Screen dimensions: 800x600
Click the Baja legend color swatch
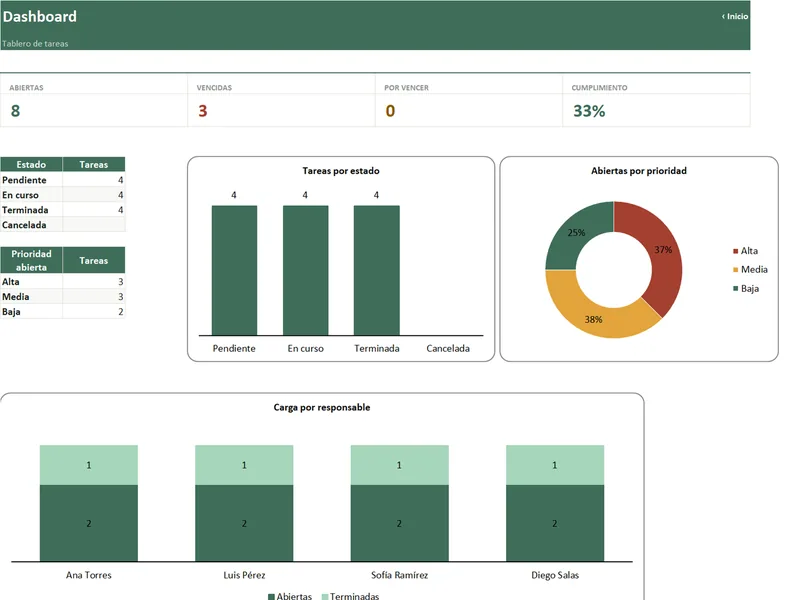(735, 289)
